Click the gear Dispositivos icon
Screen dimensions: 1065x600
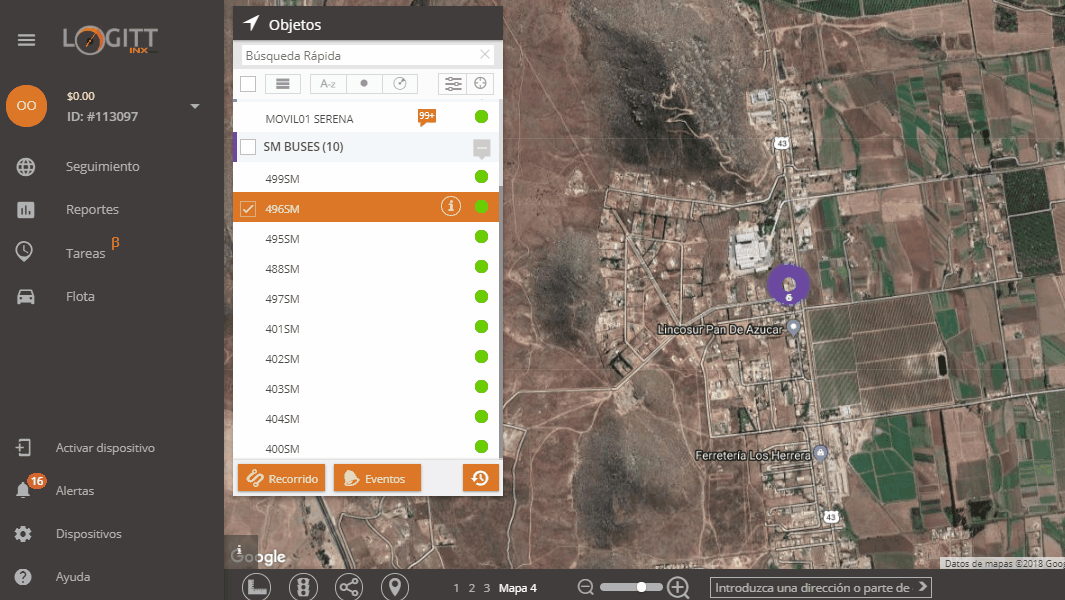tap(23, 534)
